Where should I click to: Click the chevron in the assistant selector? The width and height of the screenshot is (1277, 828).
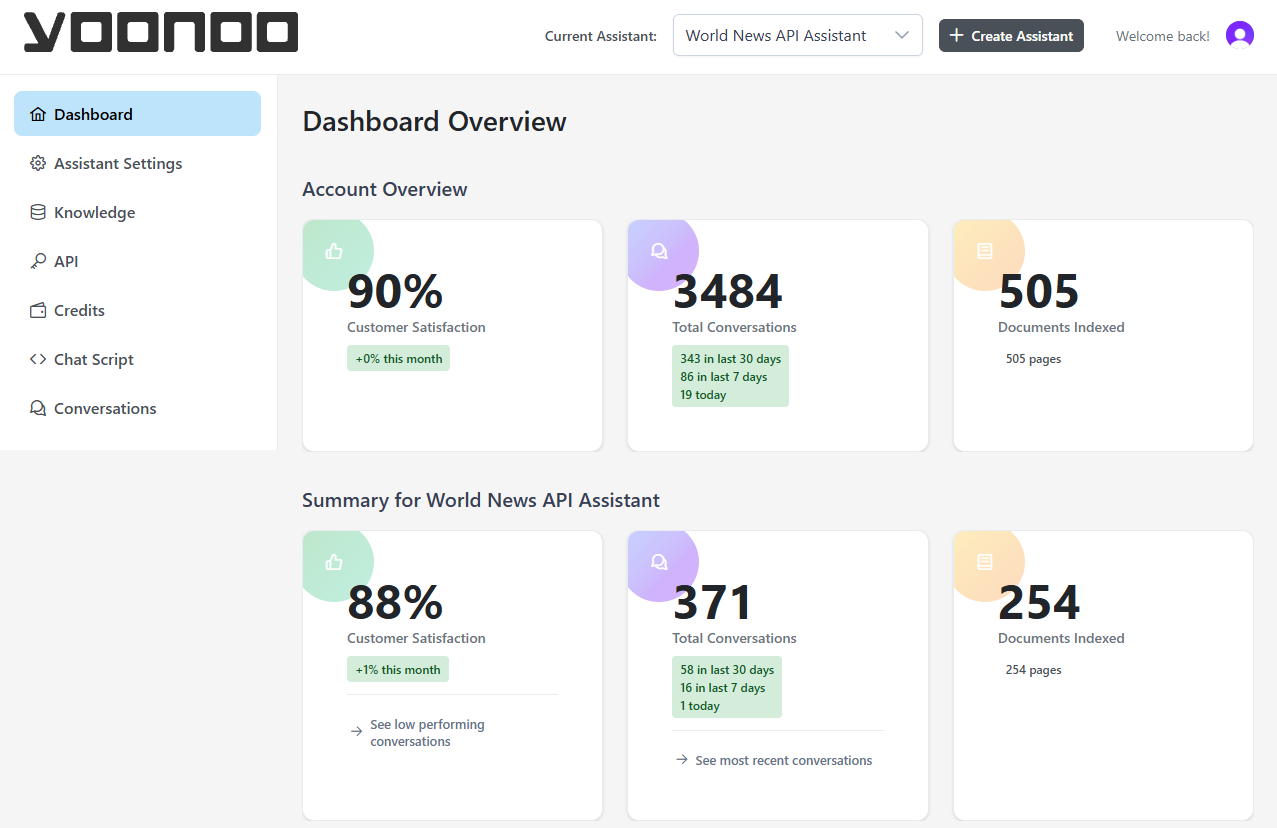click(902, 35)
